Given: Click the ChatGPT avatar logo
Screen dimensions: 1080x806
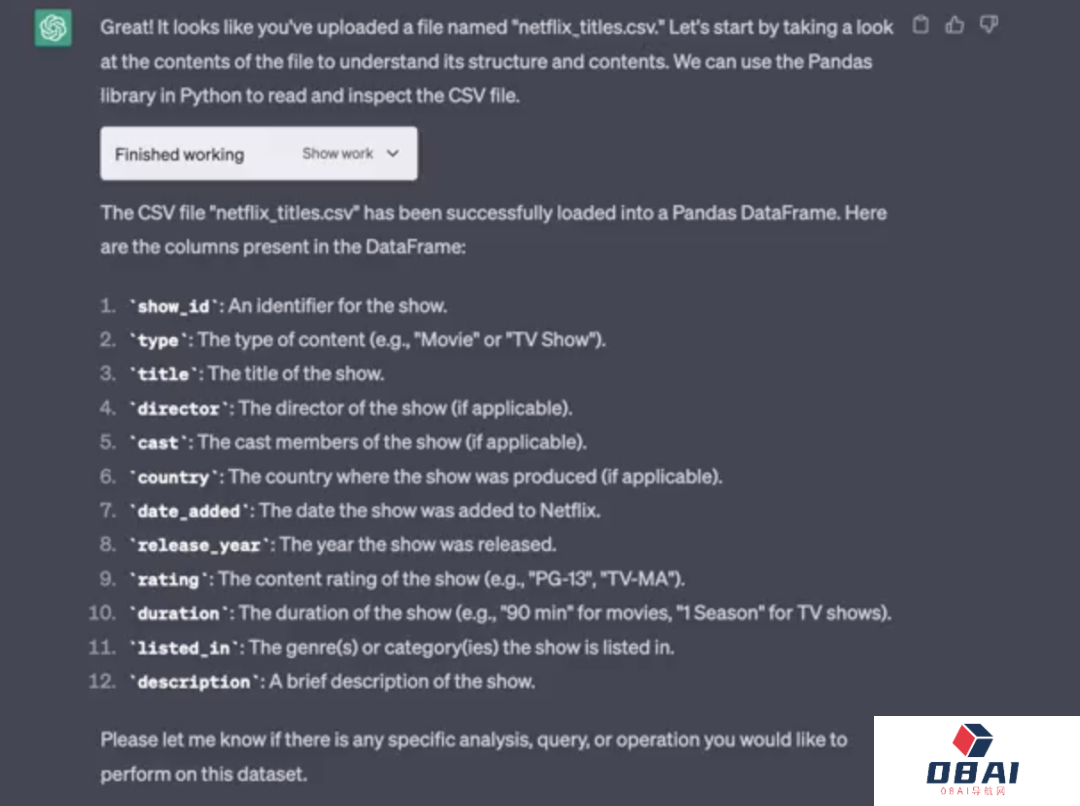Looking at the screenshot, I should (52, 28).
